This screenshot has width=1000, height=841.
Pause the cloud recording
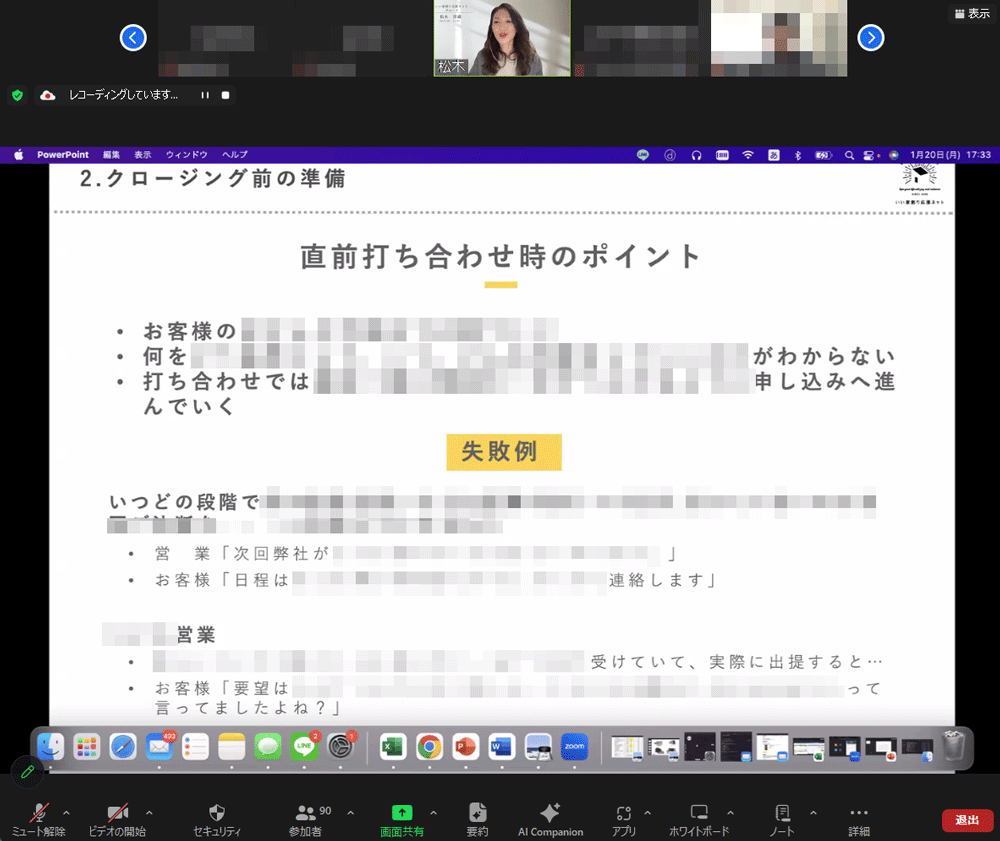[205, 95]
